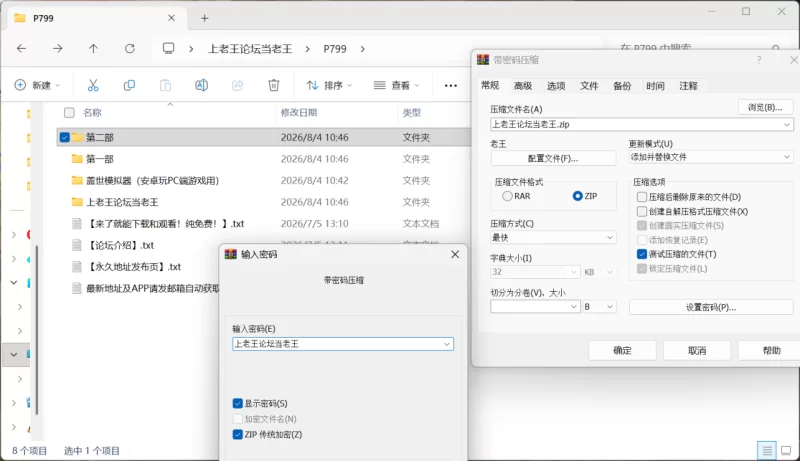Select the 上老王论坛当老王 folder row
Image resolution: width=800 pixels, height=461 pixels.
pos(264,202)
